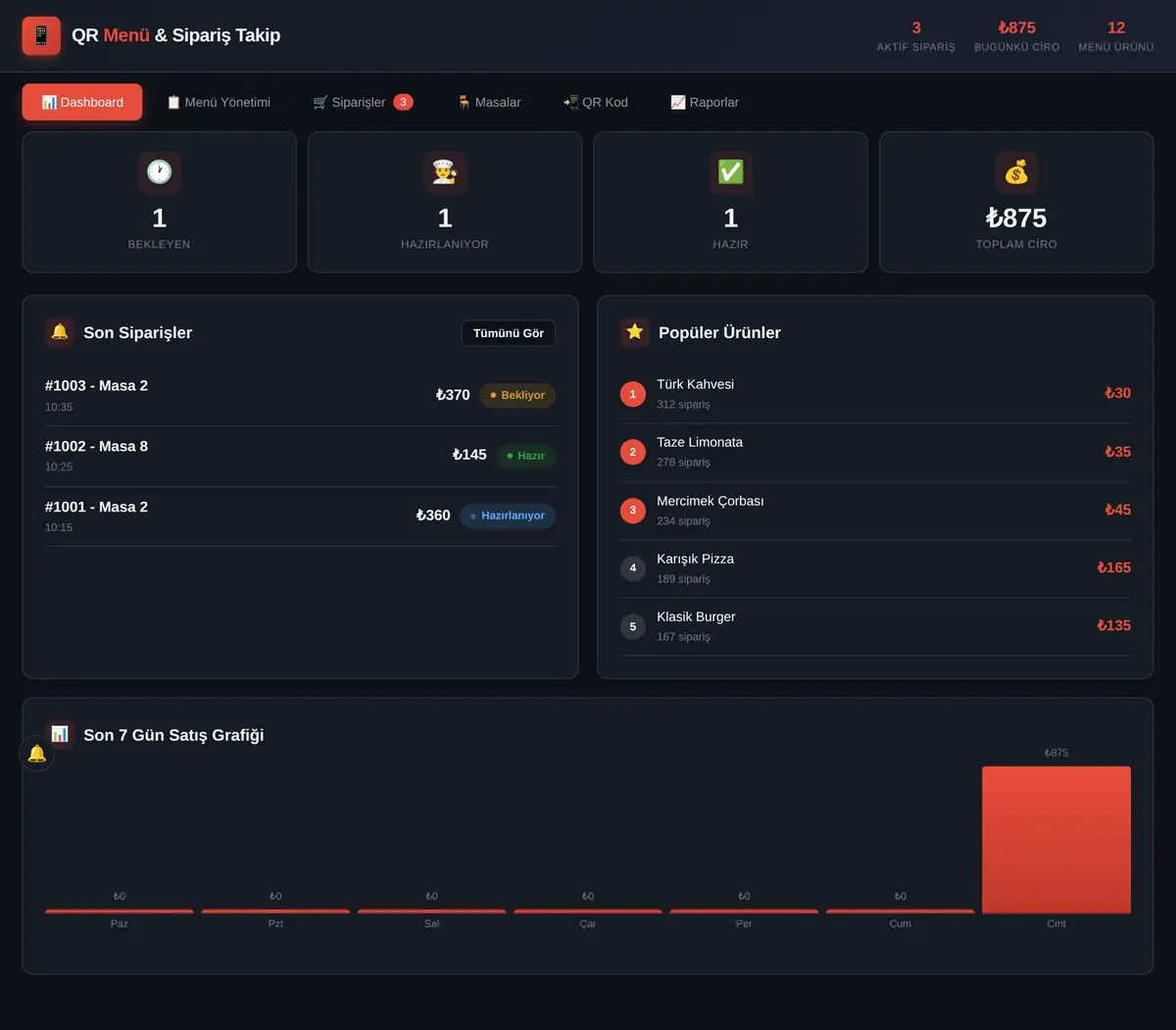
Task: Click the rank 3 badge beside Mercimek Çorbası
Action: [633, 511]
